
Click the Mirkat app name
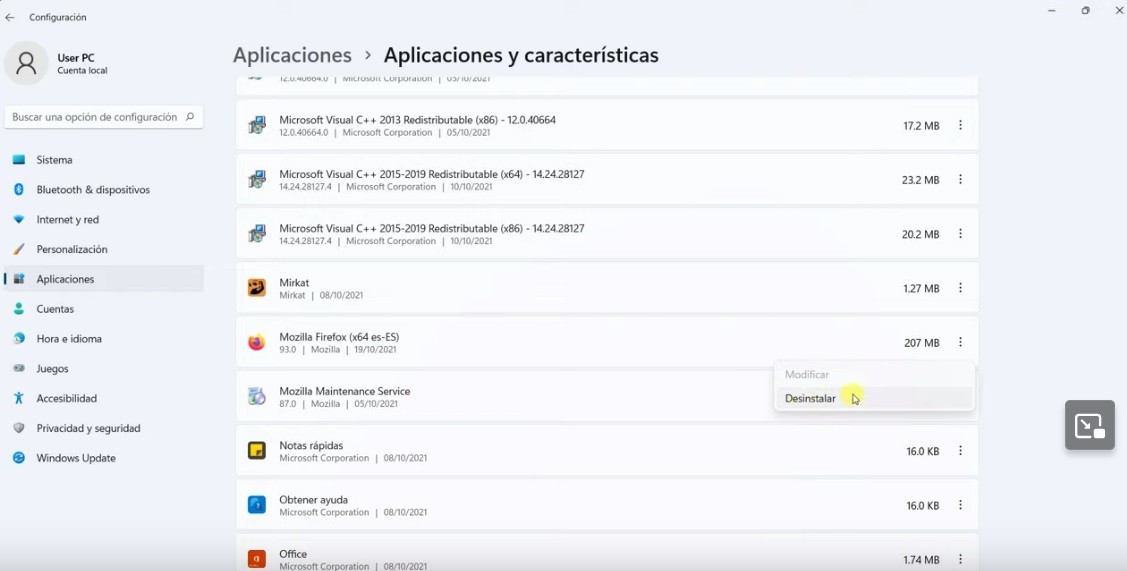[294, 283]
